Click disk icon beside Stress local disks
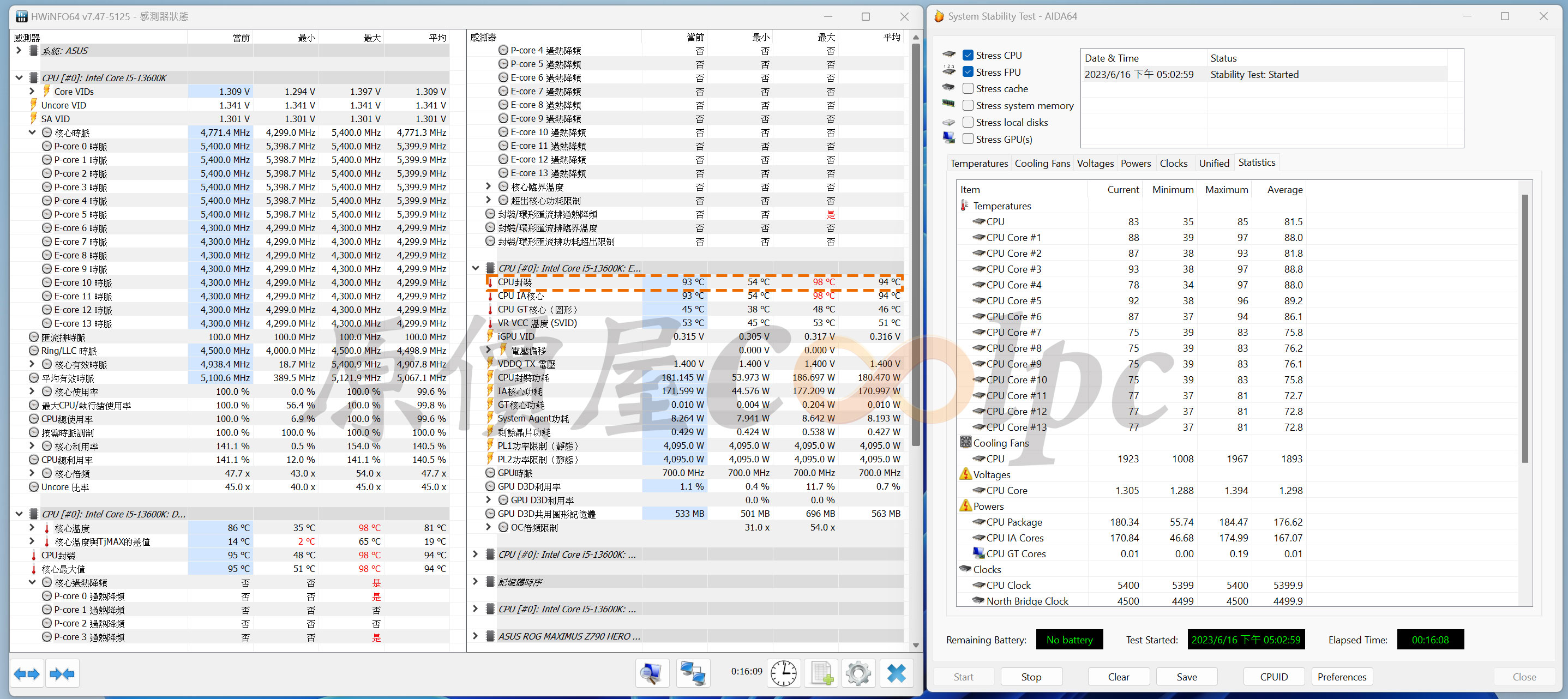The width and height of the screenshot is (1568, 699). [x=949, y=122]
